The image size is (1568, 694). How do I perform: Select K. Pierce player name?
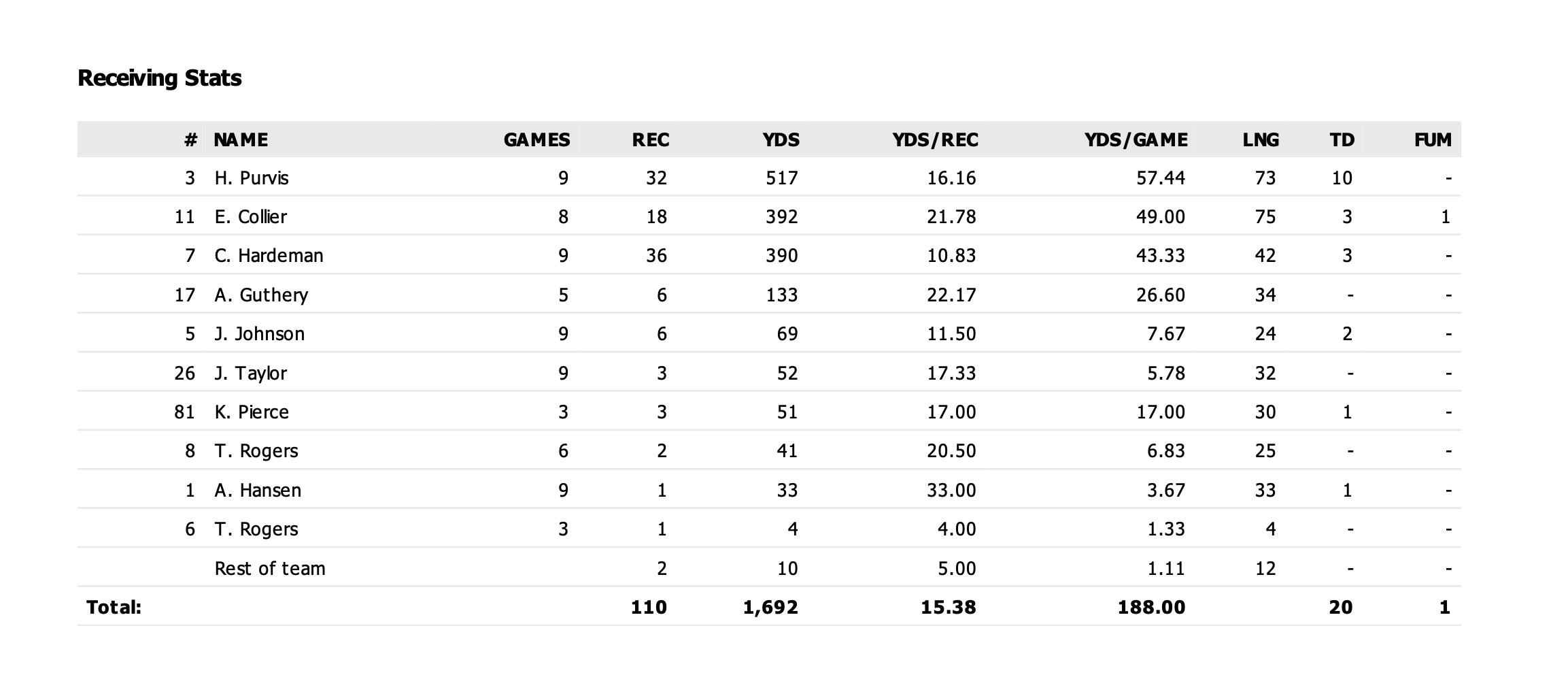point(252,412)
